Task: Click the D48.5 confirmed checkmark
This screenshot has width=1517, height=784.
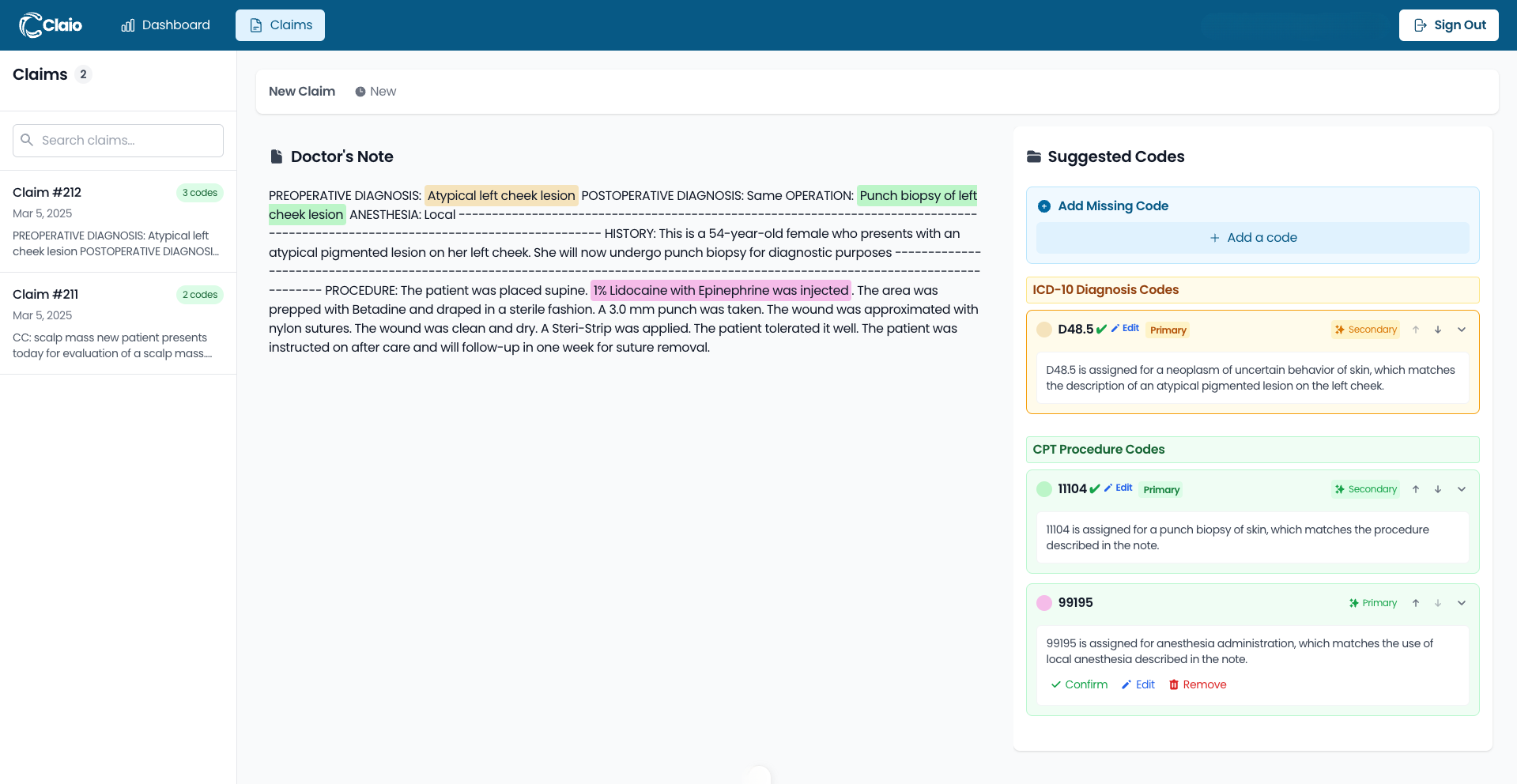Action: tap(1101, 330)
